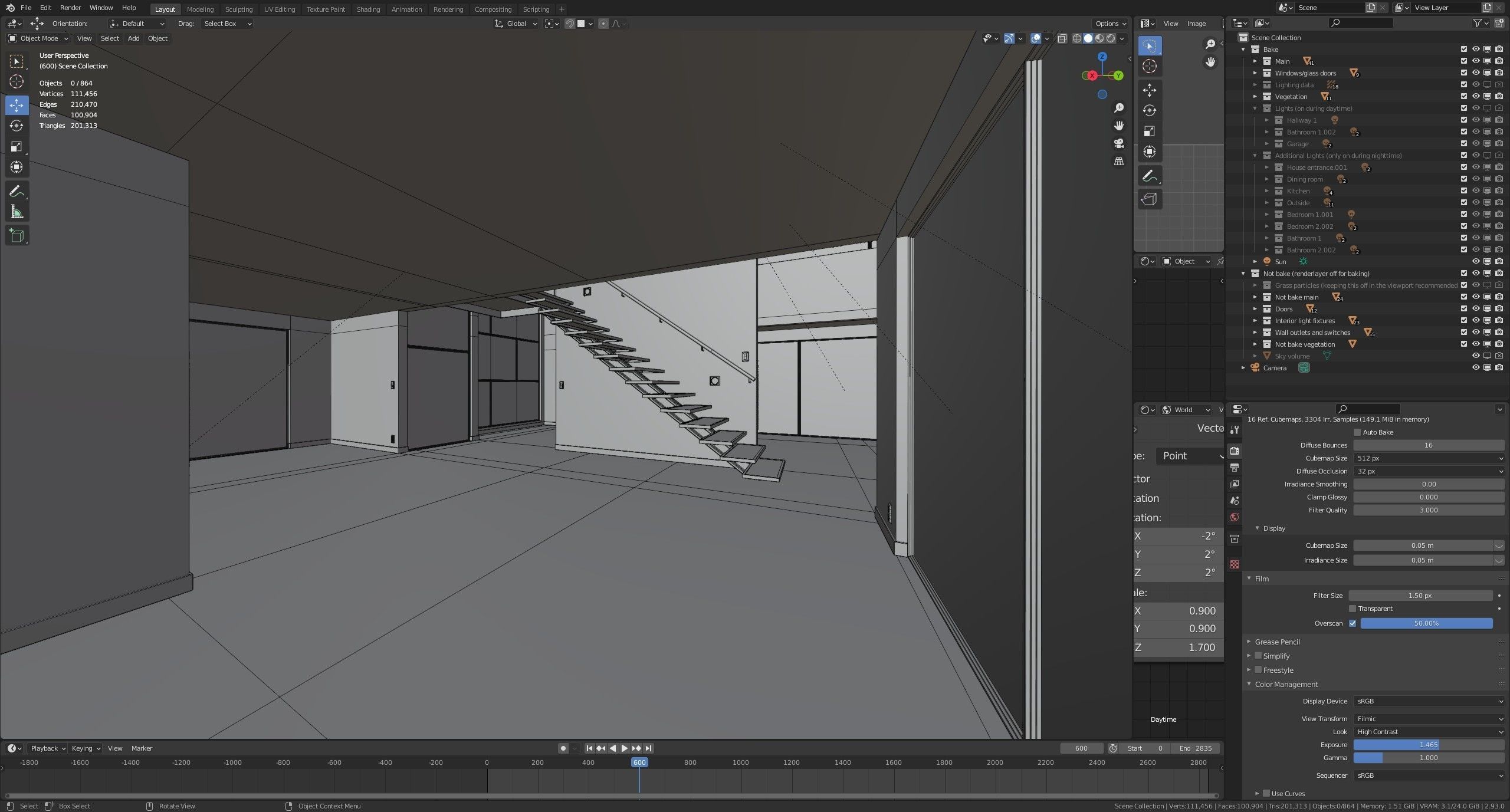Activate the Transform tool in viewport toolbar
The image size is (1510, 812).
(x=17, y=167)
